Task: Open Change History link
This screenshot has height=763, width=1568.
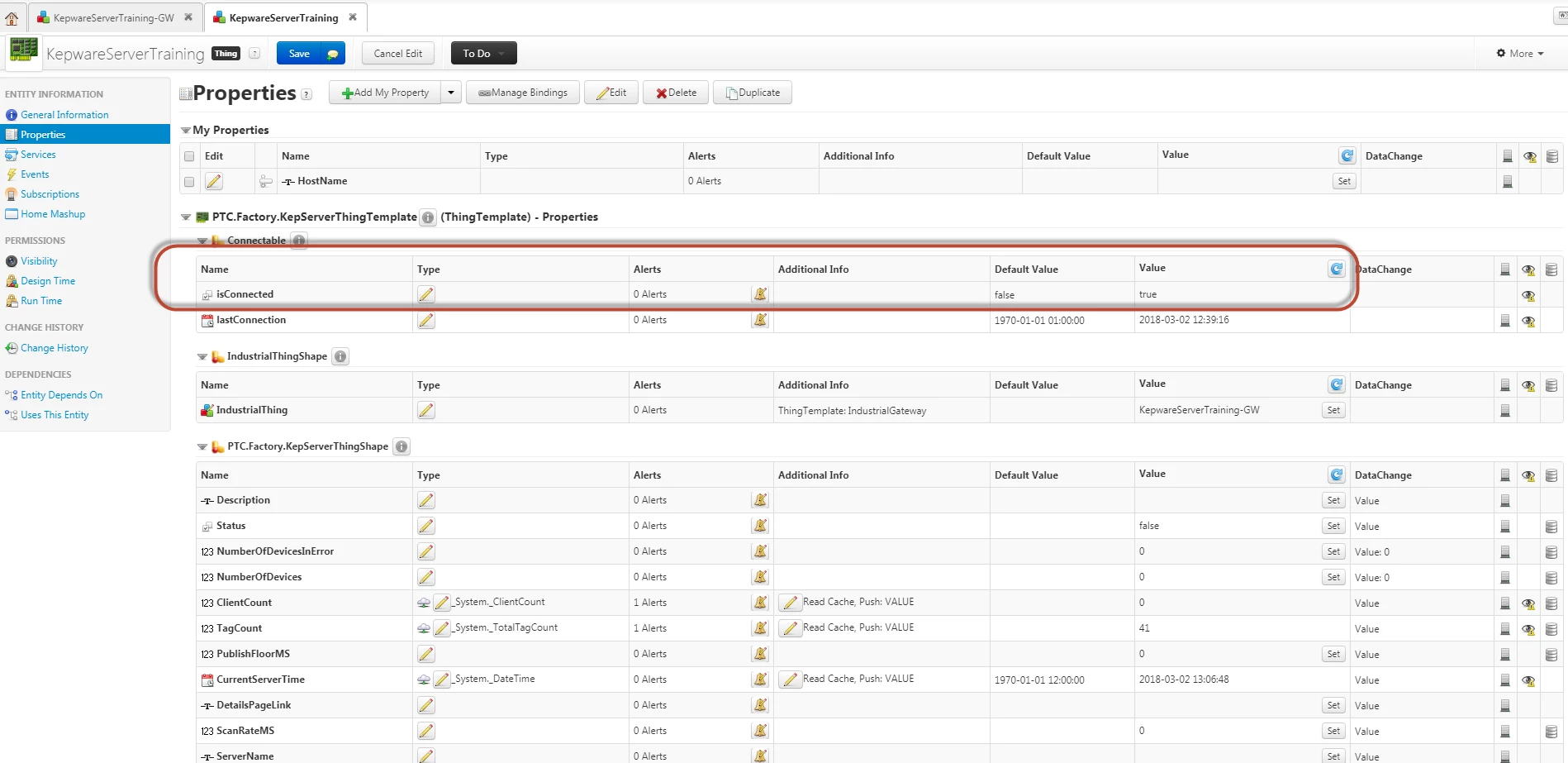Action: pos(55,348)
